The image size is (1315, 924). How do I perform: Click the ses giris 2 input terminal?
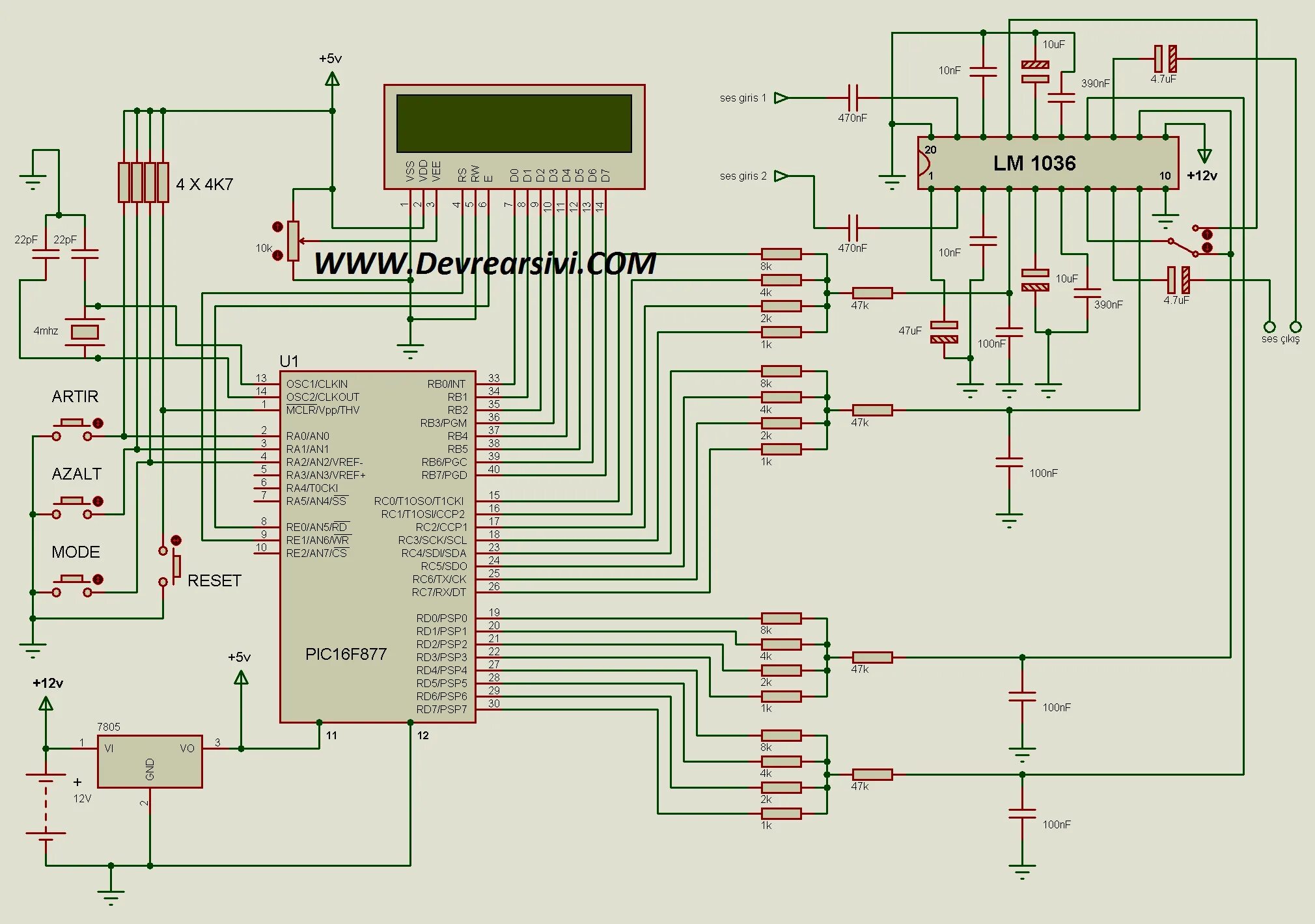(x=781, y=176)
